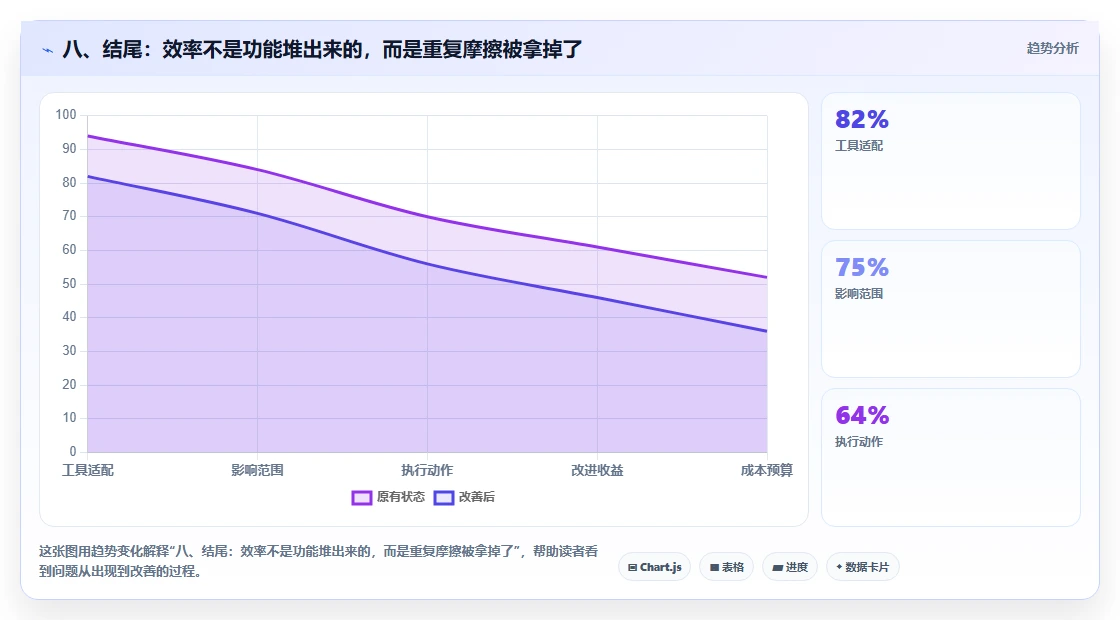This screenshot has height=620, width=1120.
Task: Click the 进度 tag
Action: [790, 567]
